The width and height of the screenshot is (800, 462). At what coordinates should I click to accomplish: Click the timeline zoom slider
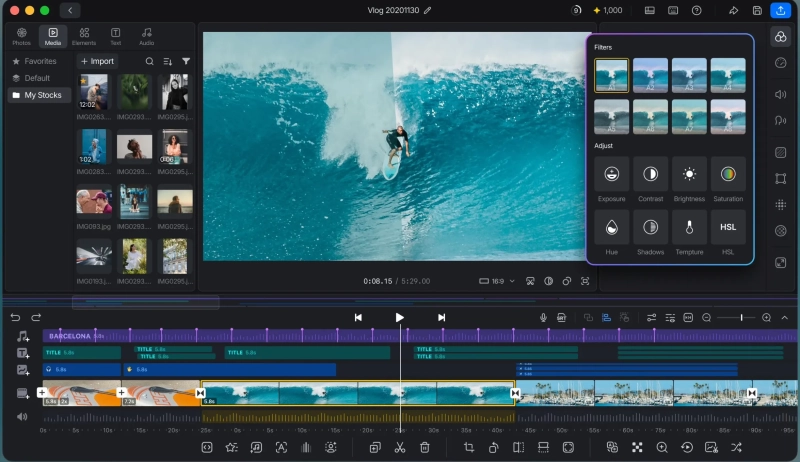coord(736,318)
